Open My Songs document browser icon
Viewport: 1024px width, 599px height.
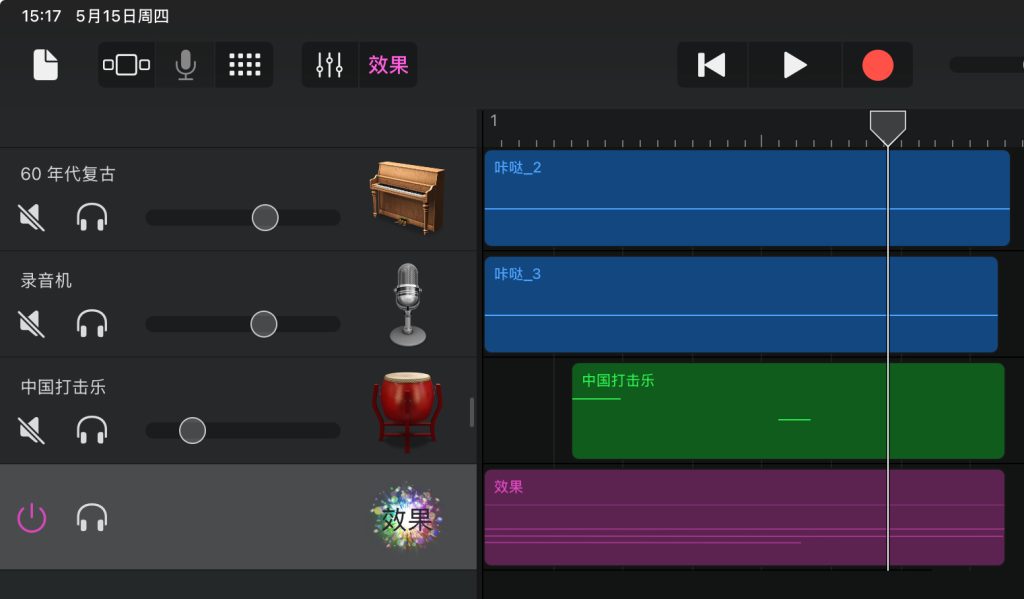click(x=45, y=65)
